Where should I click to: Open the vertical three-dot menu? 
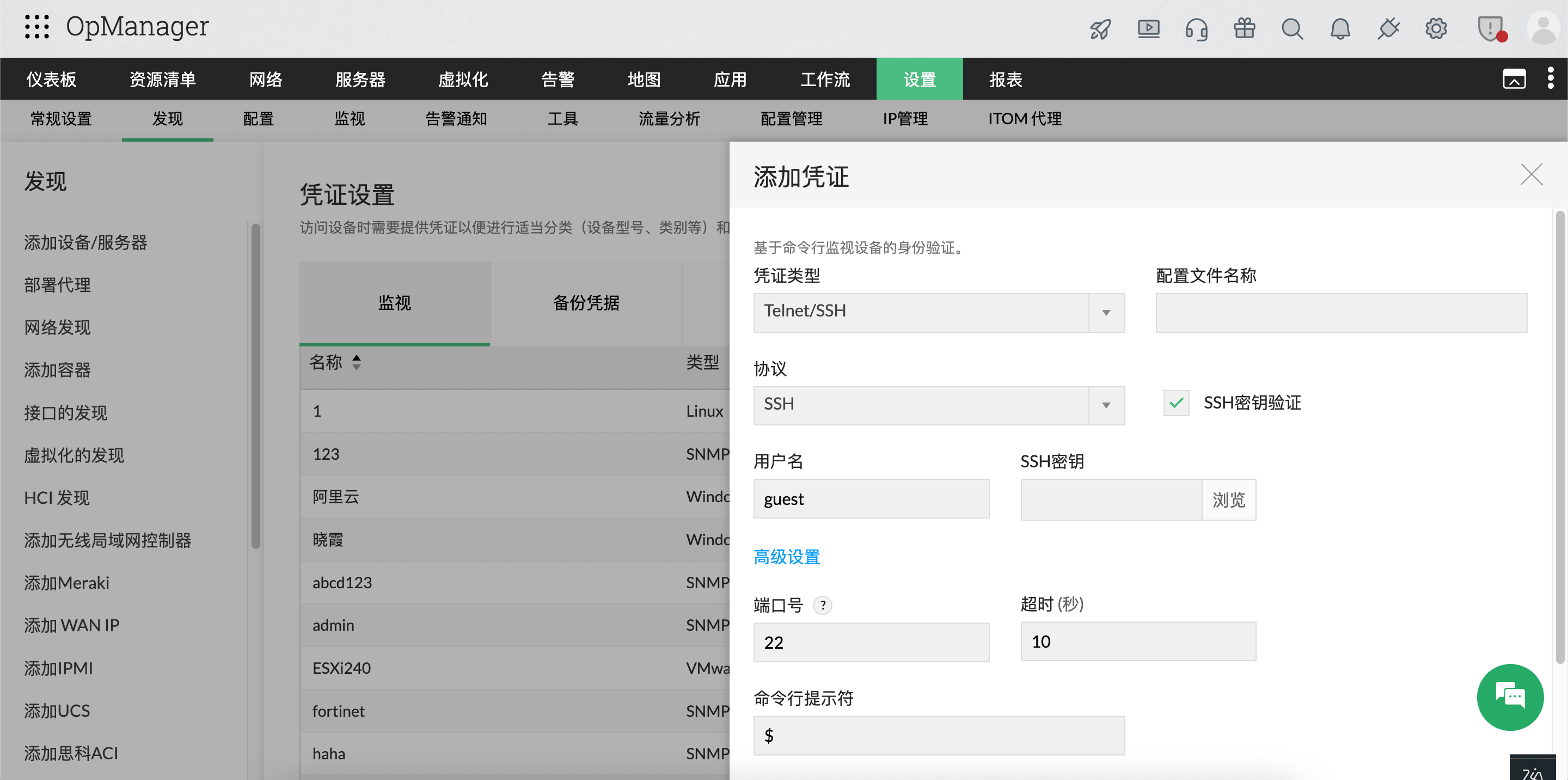[x=1549, y=78]
